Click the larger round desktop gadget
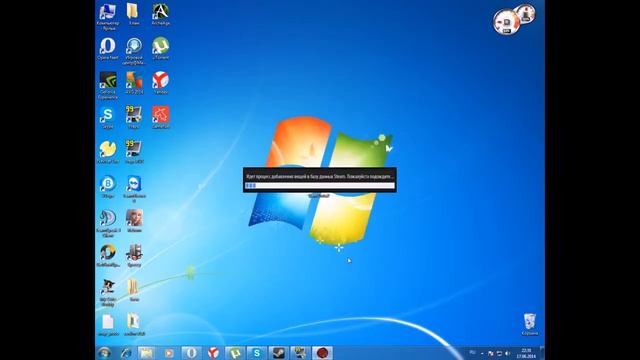Viewport: 640px width, 360px height. pyautogui.click(x=506, y=22)
